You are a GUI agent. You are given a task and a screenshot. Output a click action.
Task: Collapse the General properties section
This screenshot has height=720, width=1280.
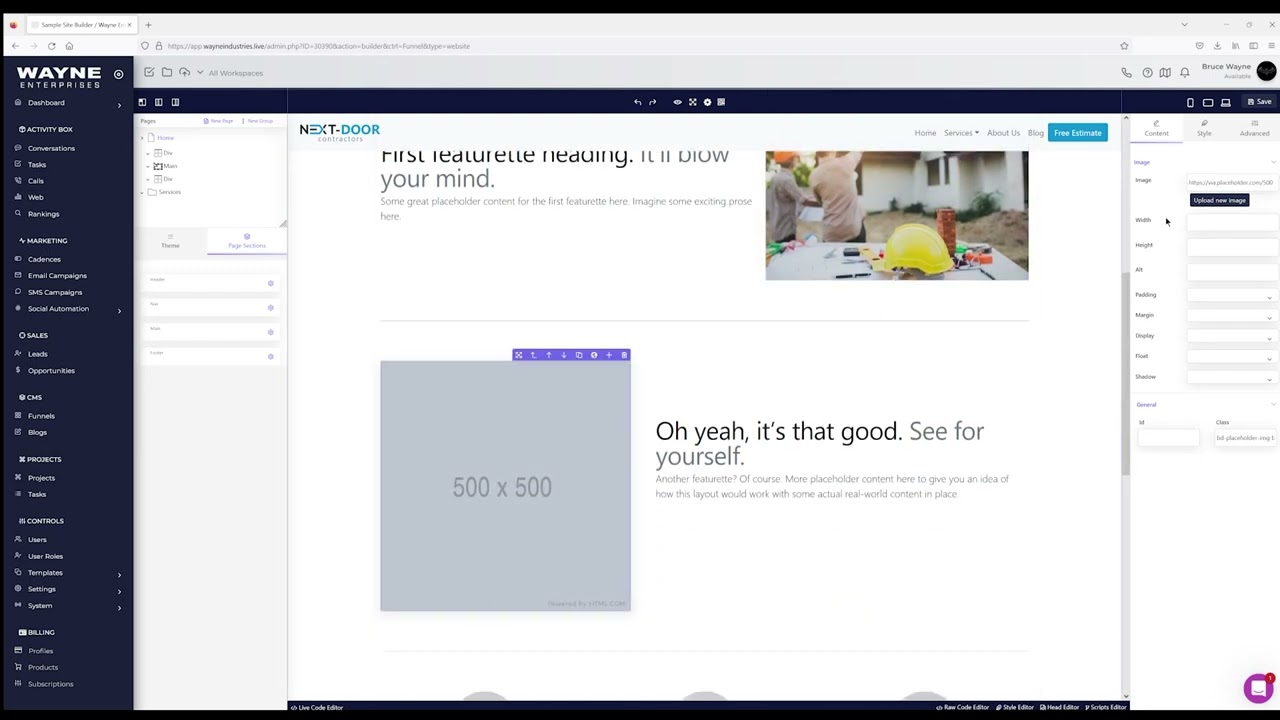[1273, 405]
